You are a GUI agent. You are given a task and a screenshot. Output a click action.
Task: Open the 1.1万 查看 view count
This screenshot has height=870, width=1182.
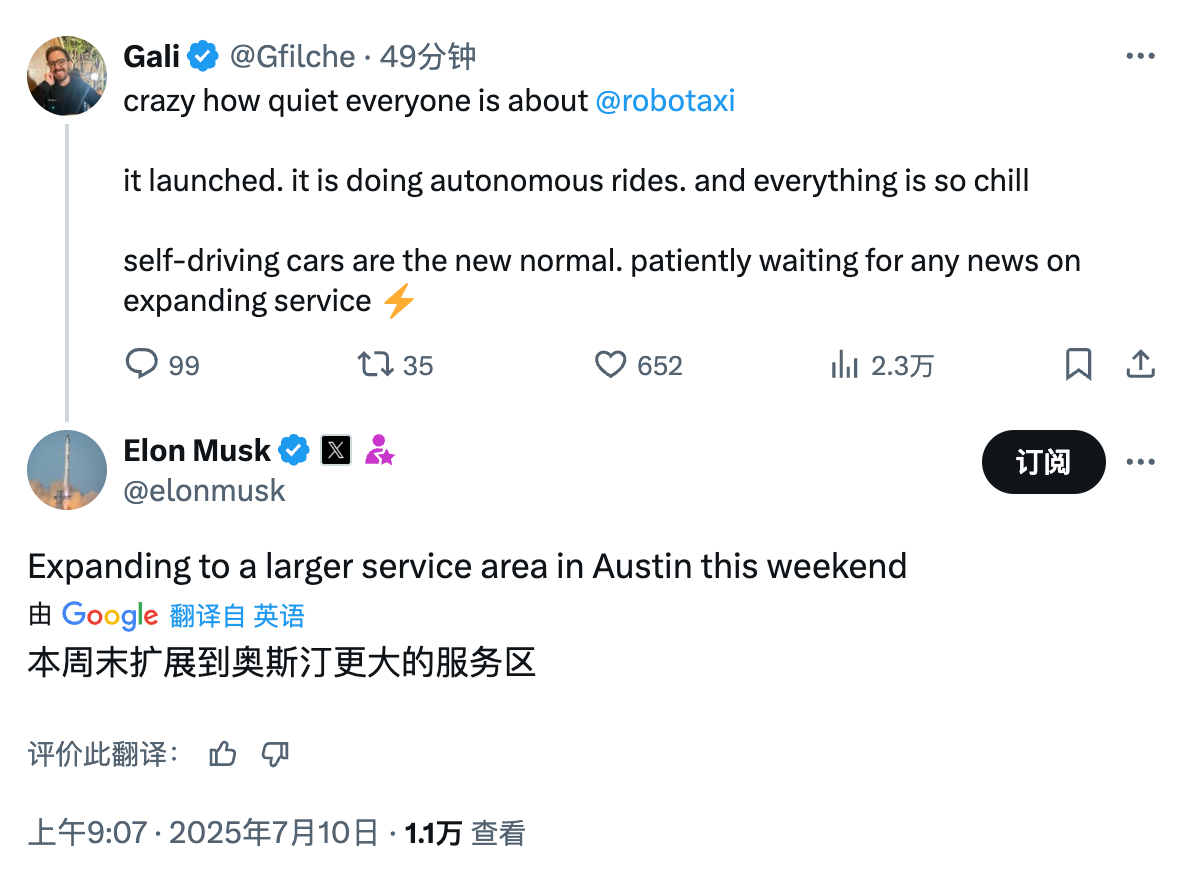point(464,833)
